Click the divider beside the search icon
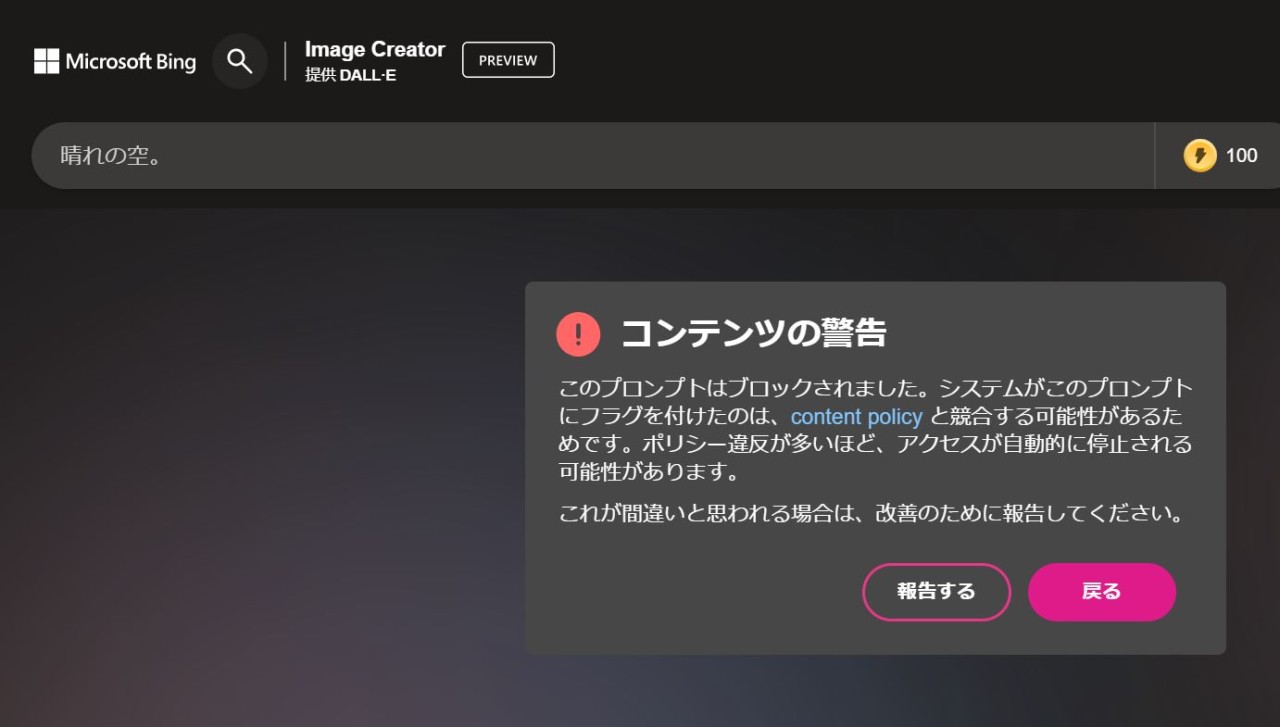Viewport: 1280px width, 727px height. pyautogui.click(x=285, y=61)
